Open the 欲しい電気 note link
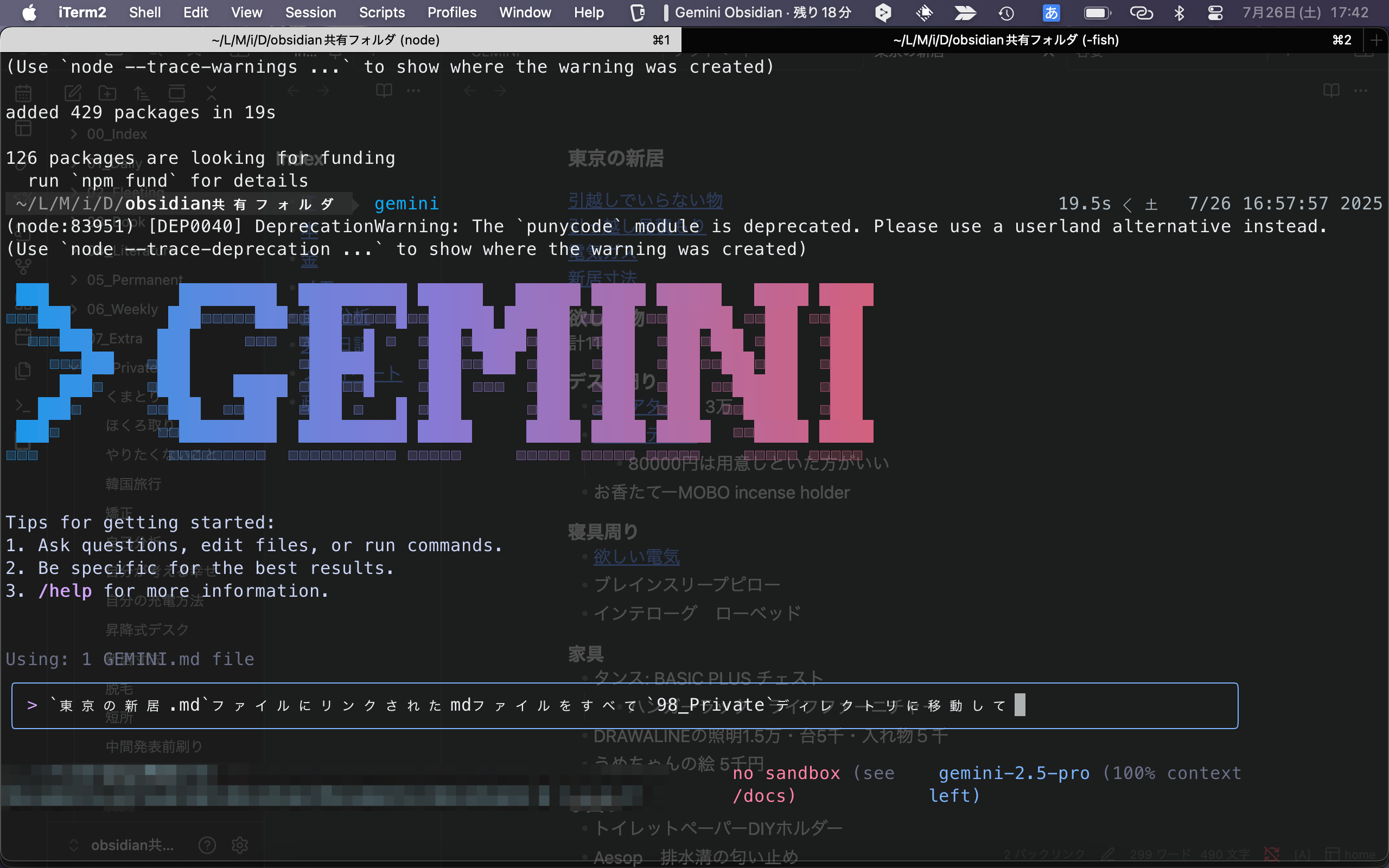The height and width of the screenshot is (868, 1389). (636, 556)
